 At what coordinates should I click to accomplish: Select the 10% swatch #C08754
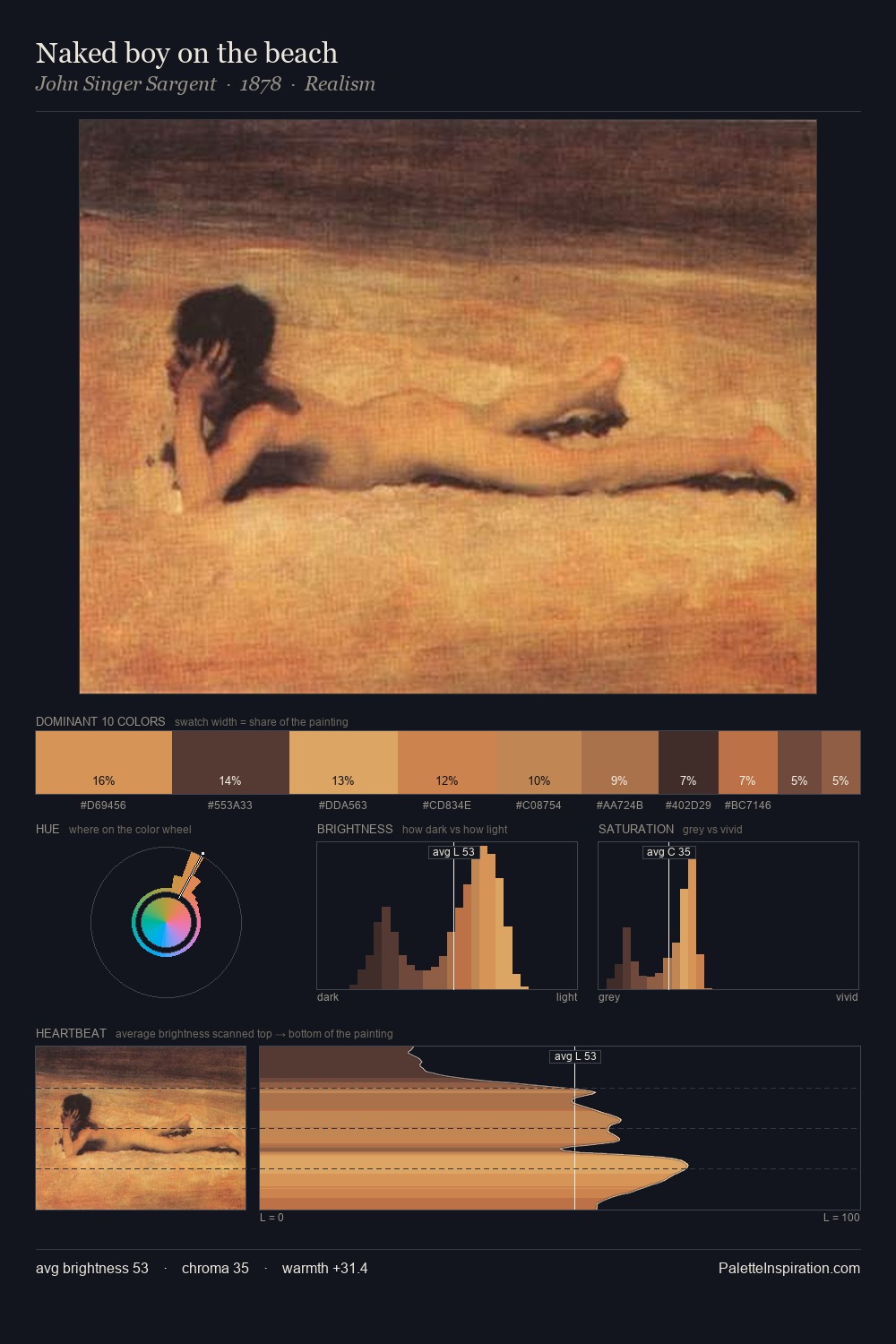pyautogui.click(x=539, y=762)
